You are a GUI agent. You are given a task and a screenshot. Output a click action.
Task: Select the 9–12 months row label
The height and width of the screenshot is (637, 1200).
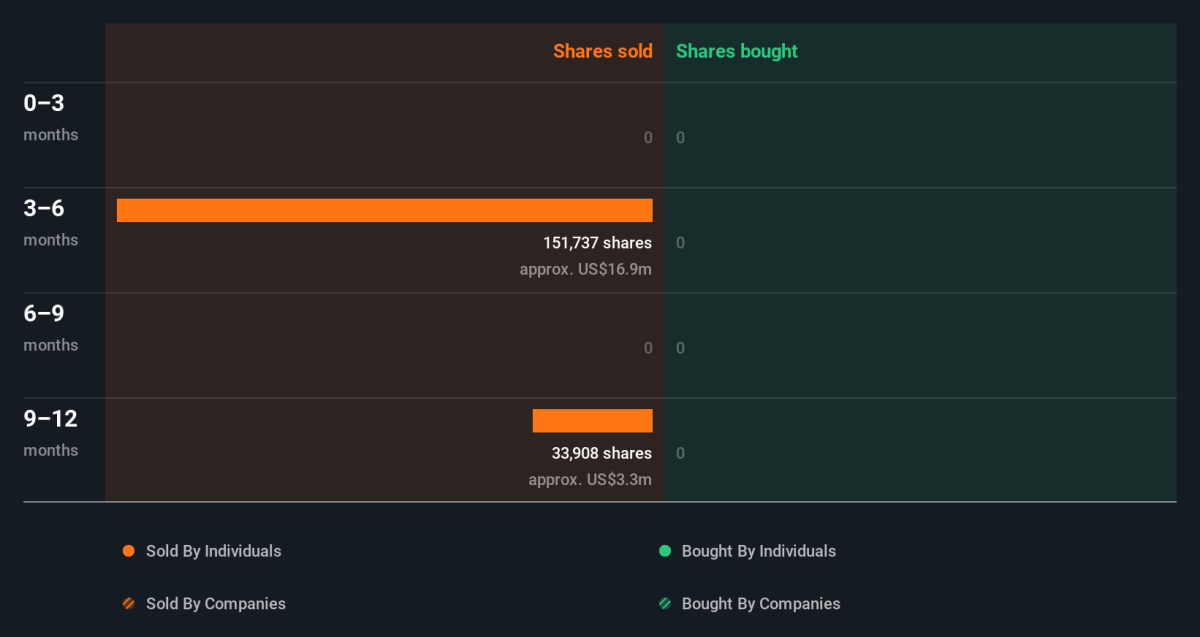pos(50,431)
